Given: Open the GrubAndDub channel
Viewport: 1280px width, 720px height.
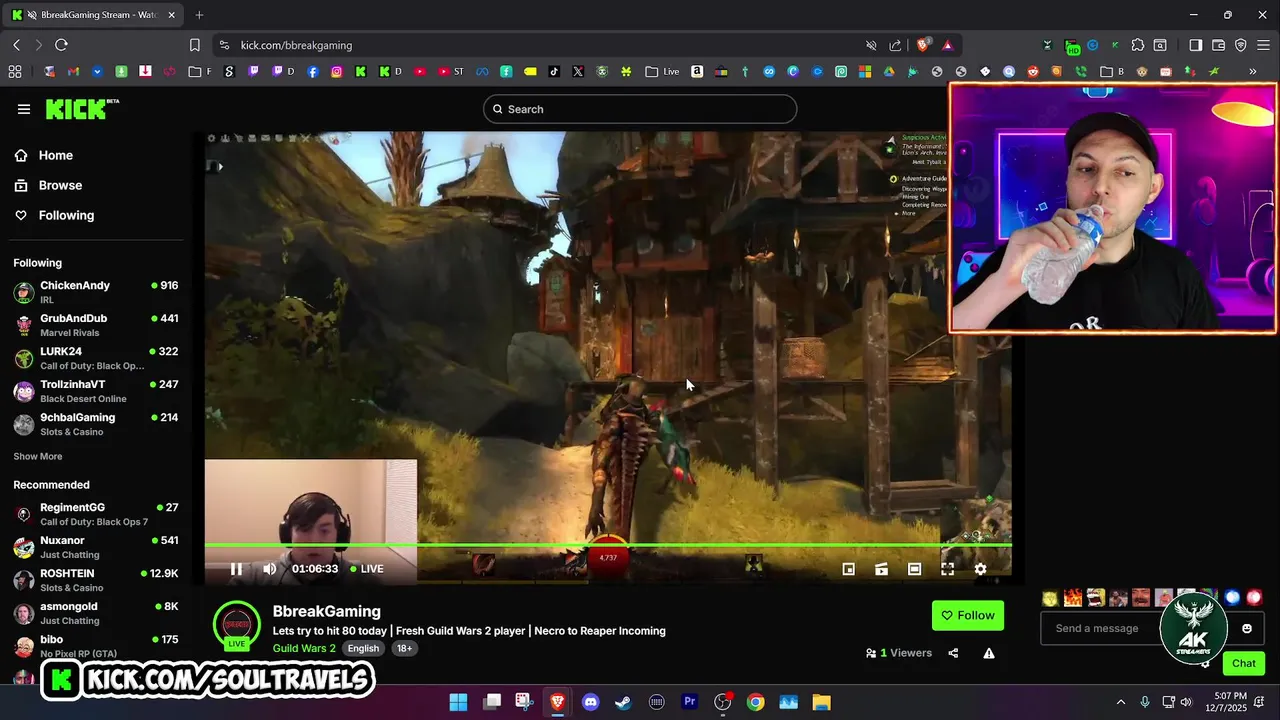Looking at the screenshot, I should tap(96, 324).
